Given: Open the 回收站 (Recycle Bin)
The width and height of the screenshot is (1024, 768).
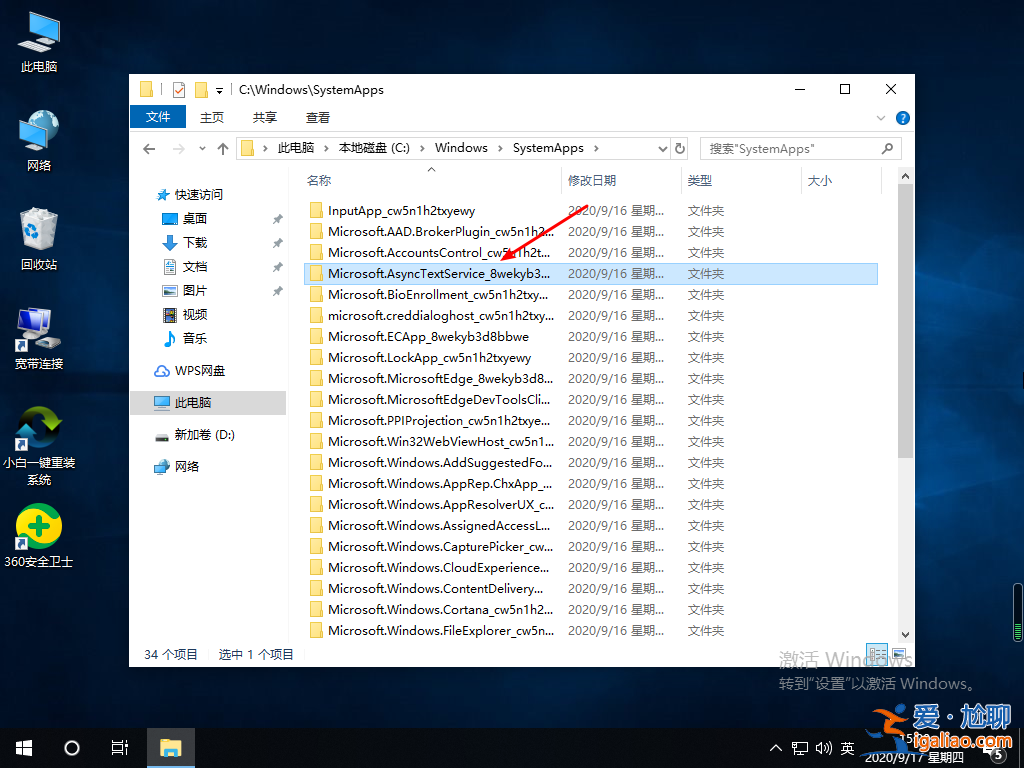Looking at the screenshot, I should point(37,237).
